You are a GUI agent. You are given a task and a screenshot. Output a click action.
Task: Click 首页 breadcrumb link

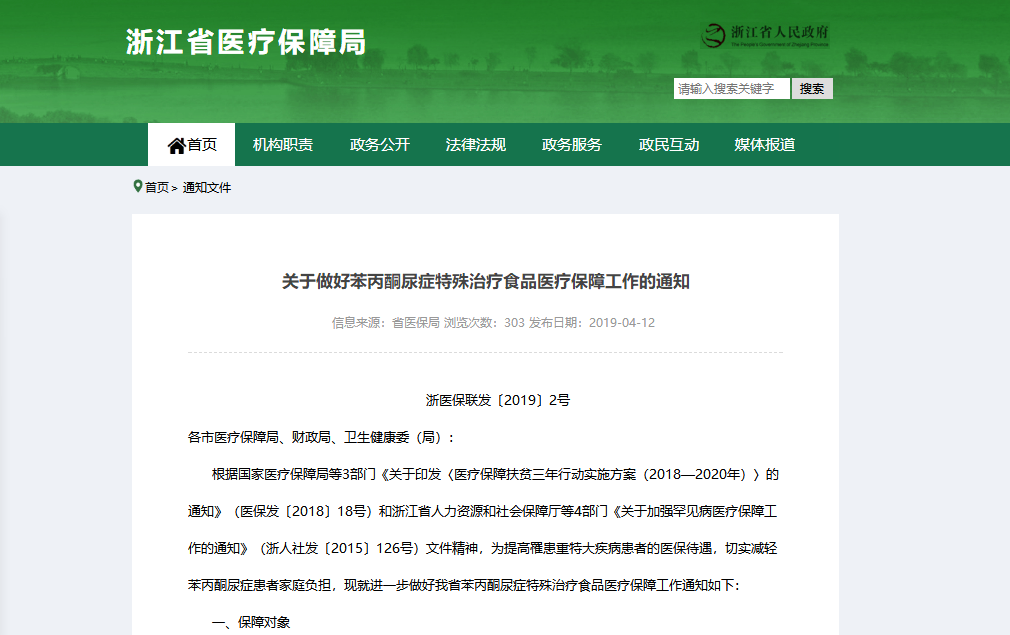157,187
